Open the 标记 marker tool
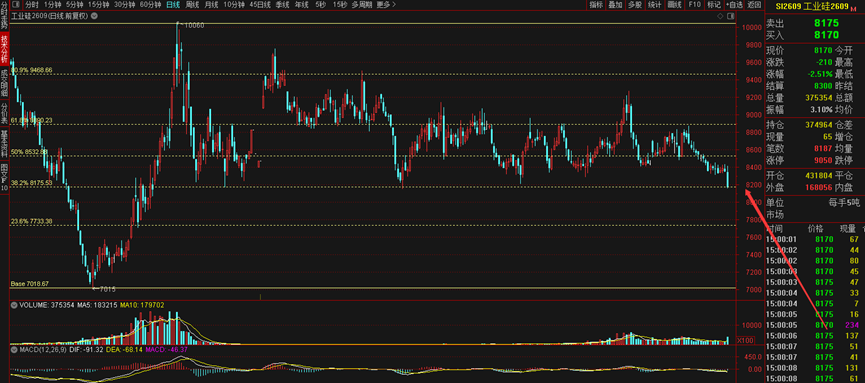The width and height of the screenshot is (865, 383). click(x=713, y=5)
